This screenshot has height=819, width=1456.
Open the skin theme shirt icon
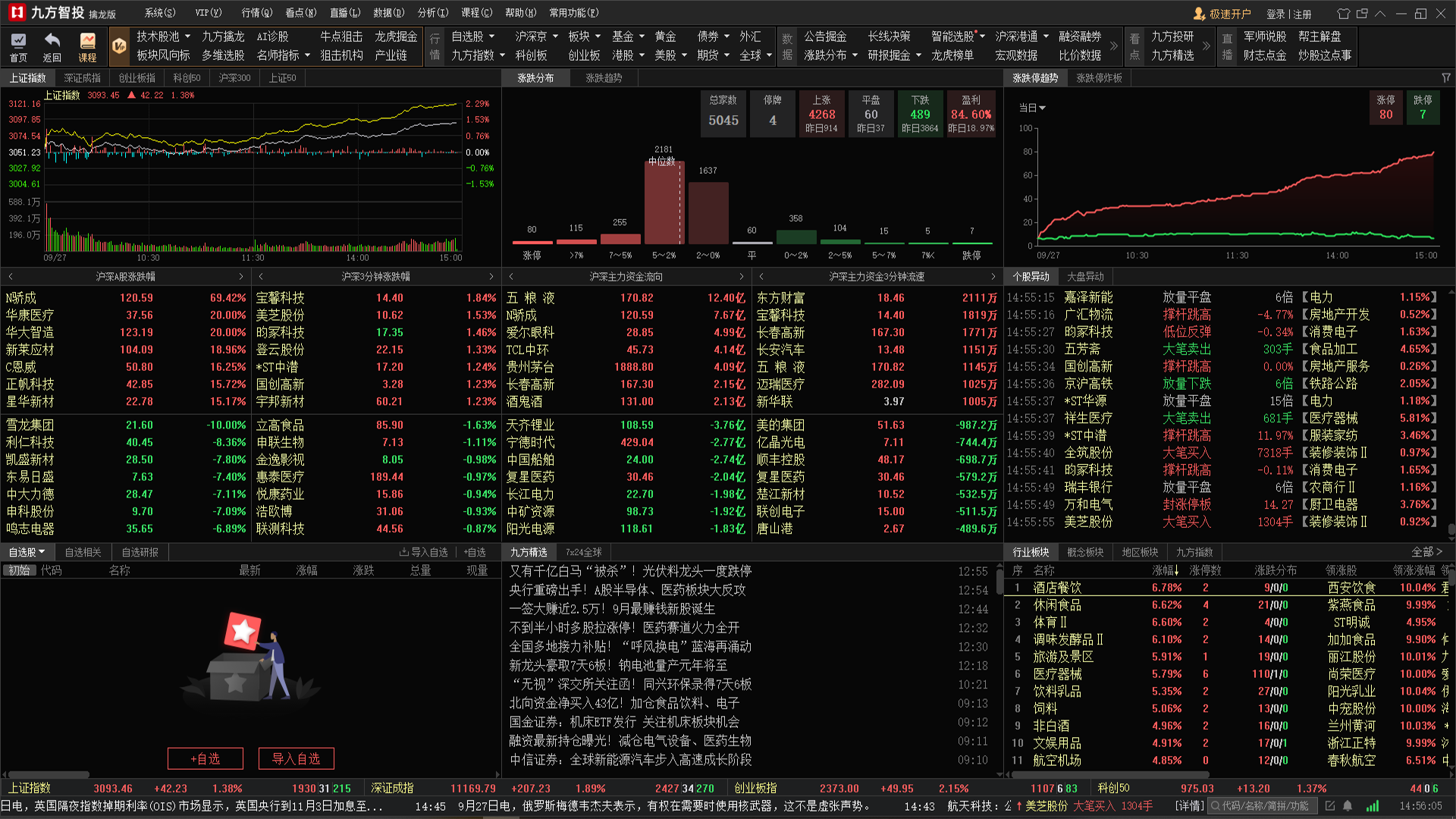coord(1343,14)
